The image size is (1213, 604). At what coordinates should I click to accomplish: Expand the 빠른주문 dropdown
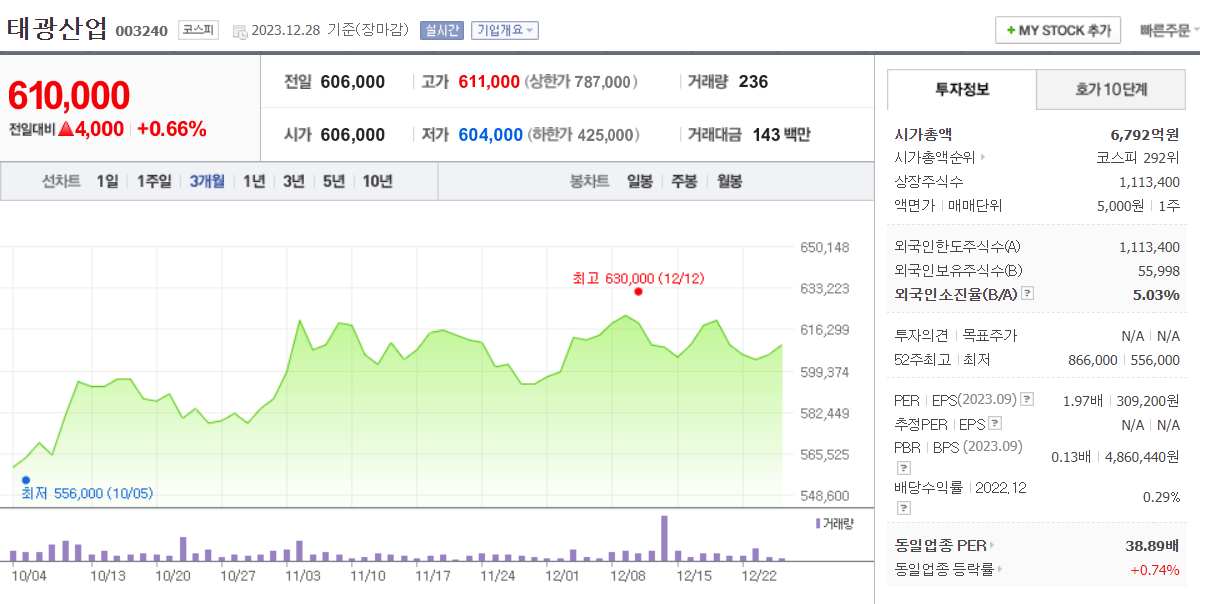[1169, 30]
